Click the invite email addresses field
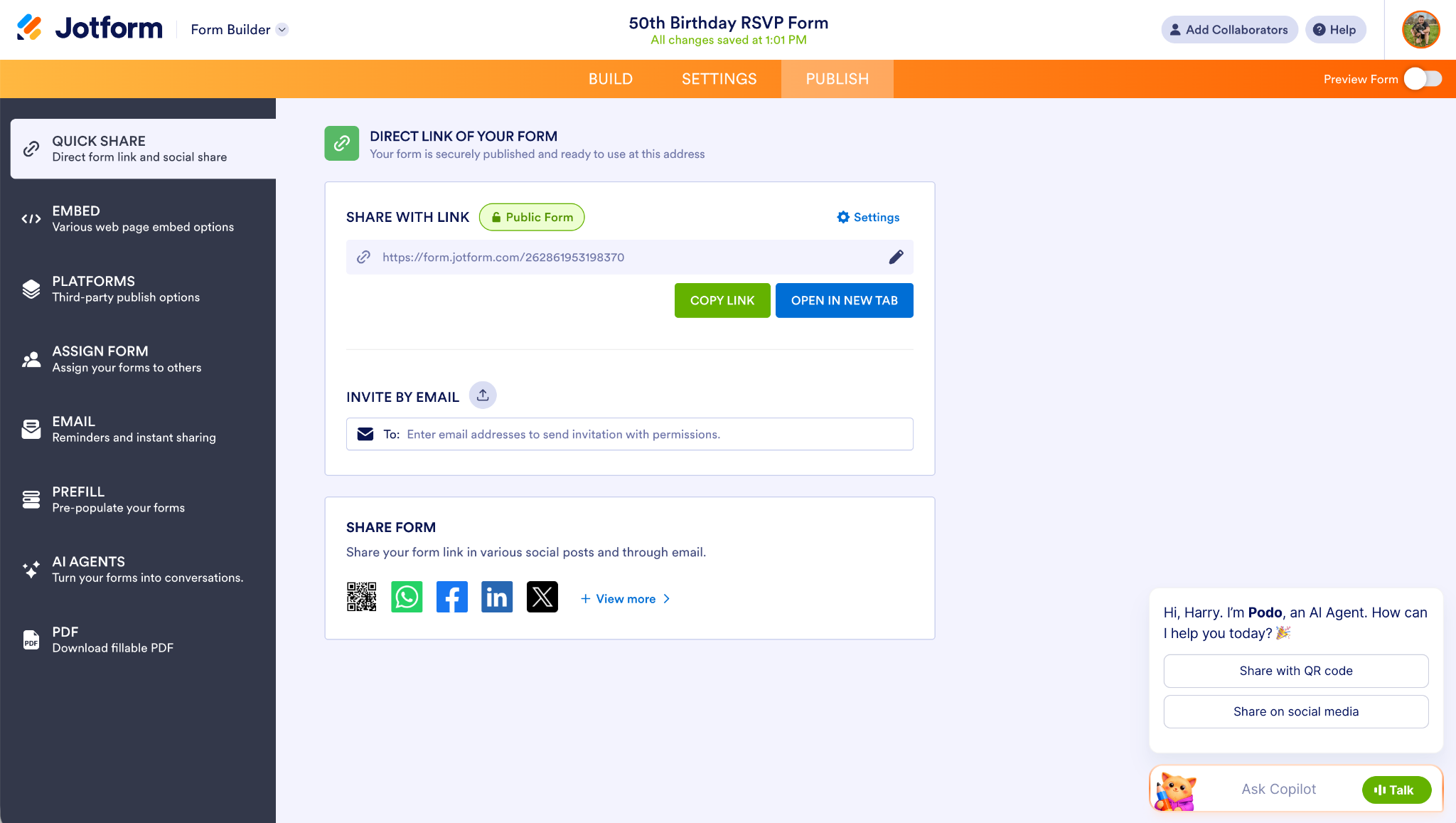The height and width of the screenshot is (823, 1456). click(x=630, y=434)
